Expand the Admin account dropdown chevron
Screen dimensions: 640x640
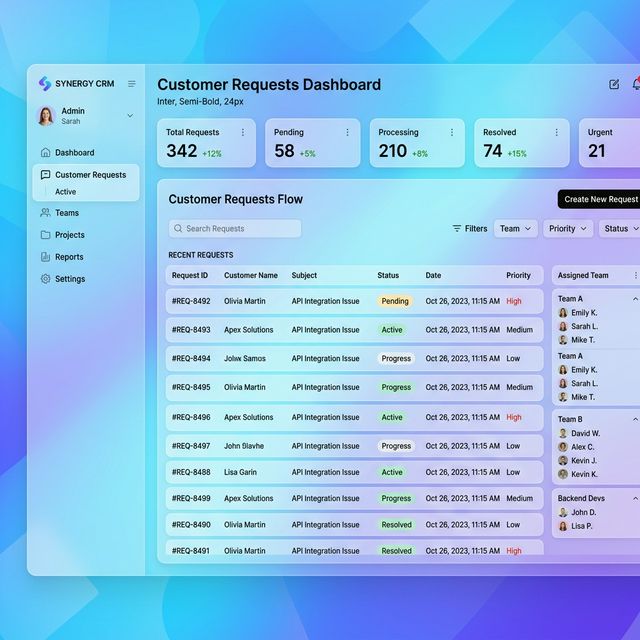point(130,116)
